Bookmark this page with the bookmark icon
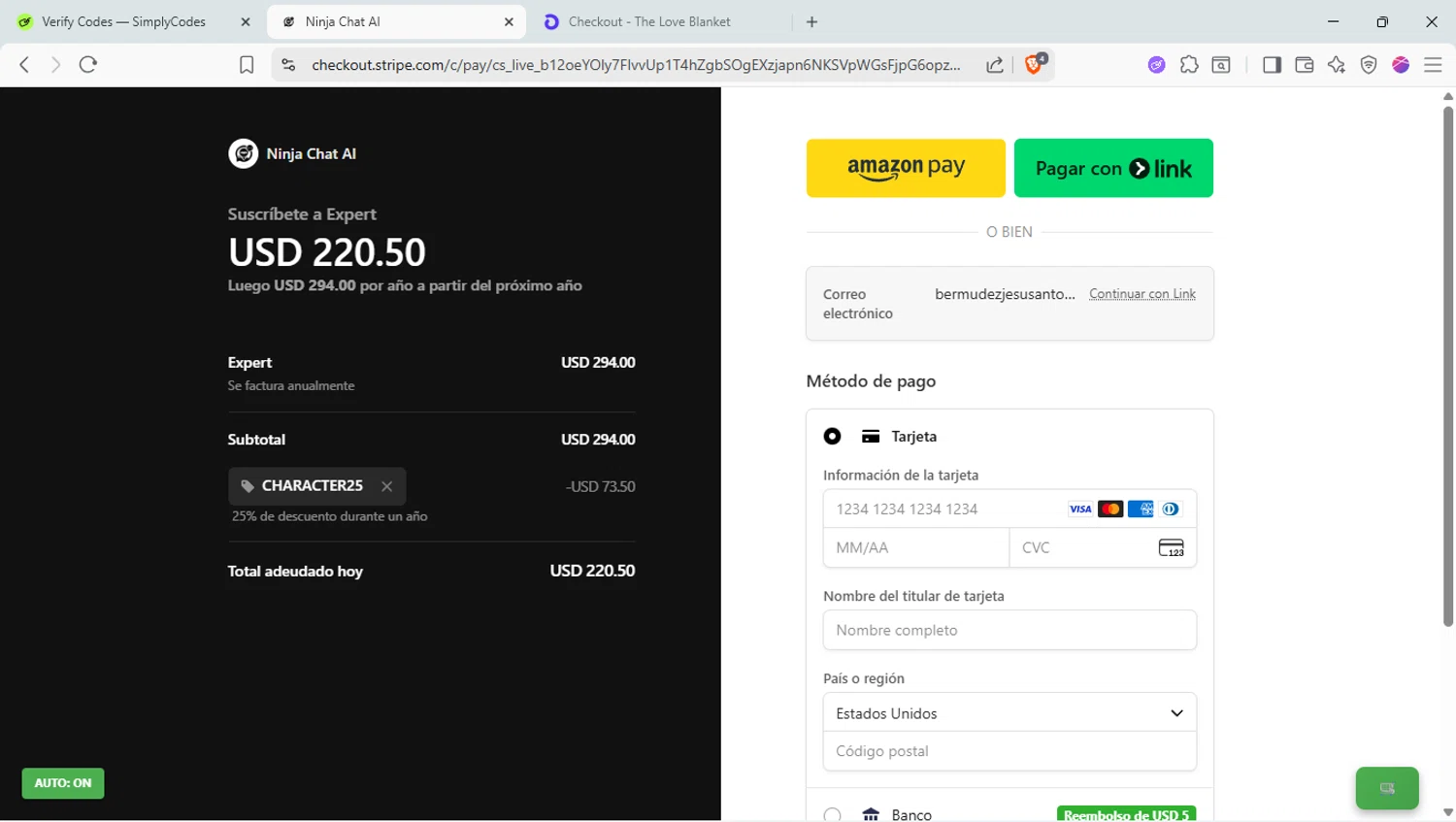This screenshot has width=1456, height=822. (x=247, y=65)
